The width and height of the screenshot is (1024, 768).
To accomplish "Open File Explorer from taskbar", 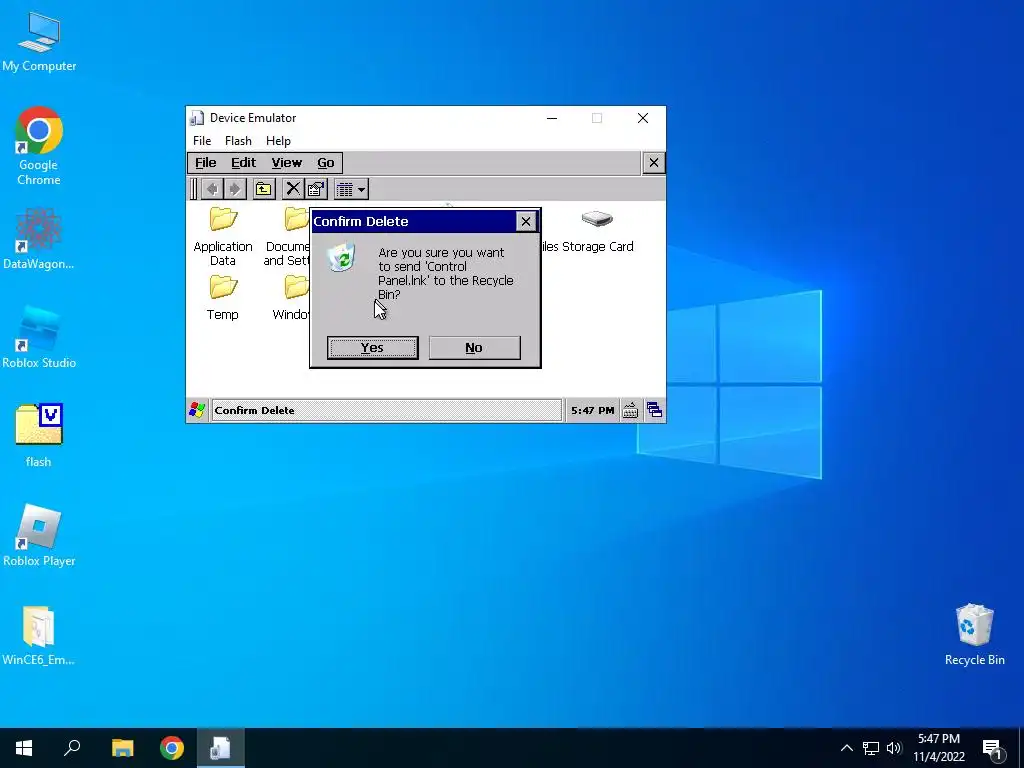I will [x=122, y=748].
